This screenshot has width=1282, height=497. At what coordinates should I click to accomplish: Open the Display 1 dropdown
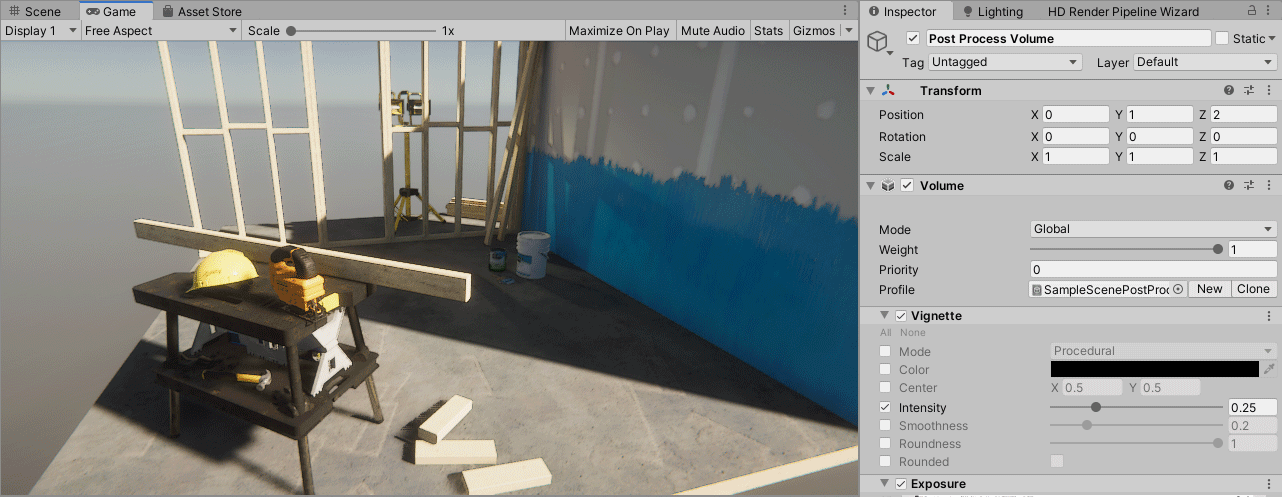tap(41, 30)
